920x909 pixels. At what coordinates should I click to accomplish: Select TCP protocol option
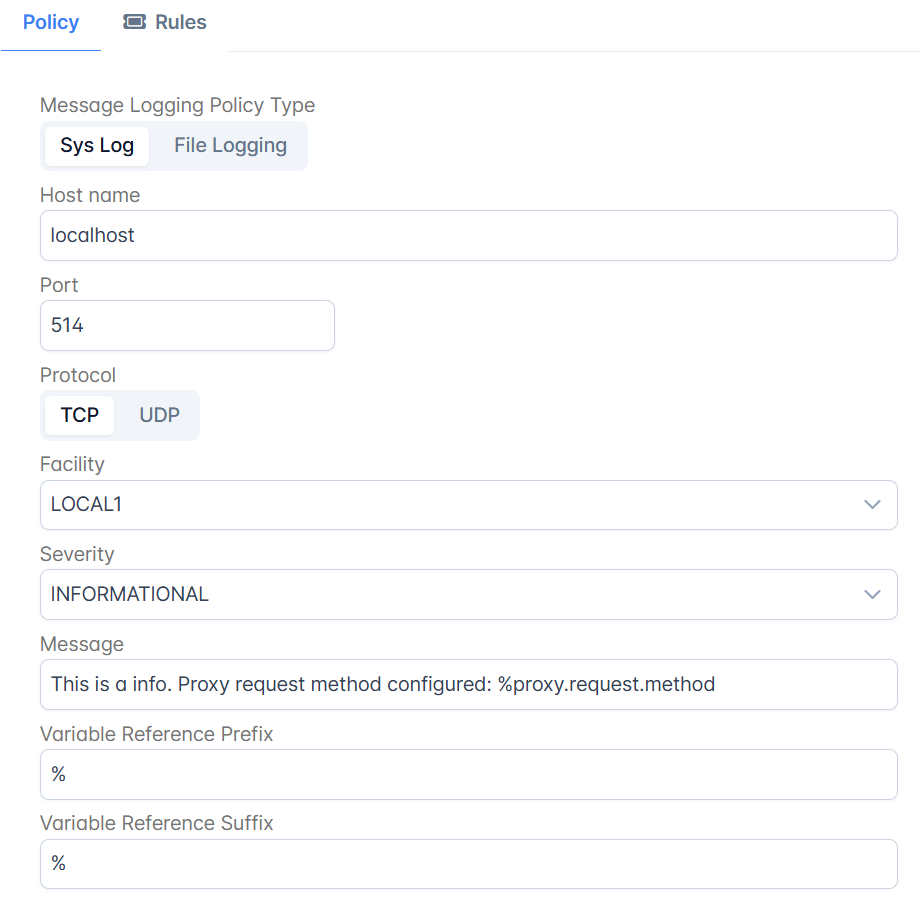point(79,415)
